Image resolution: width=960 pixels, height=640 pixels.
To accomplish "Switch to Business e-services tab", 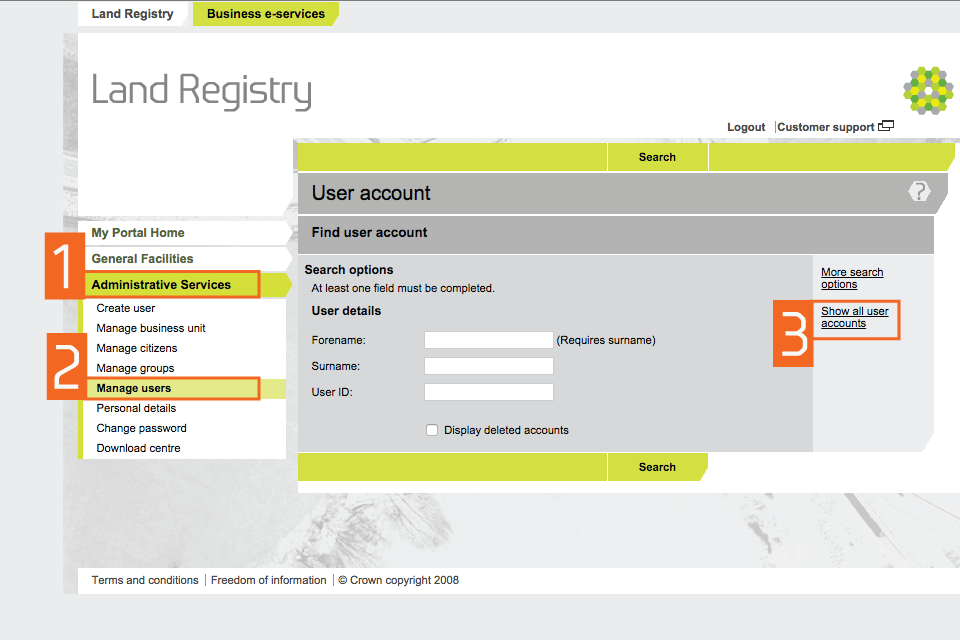I will [x=265, y=14].
